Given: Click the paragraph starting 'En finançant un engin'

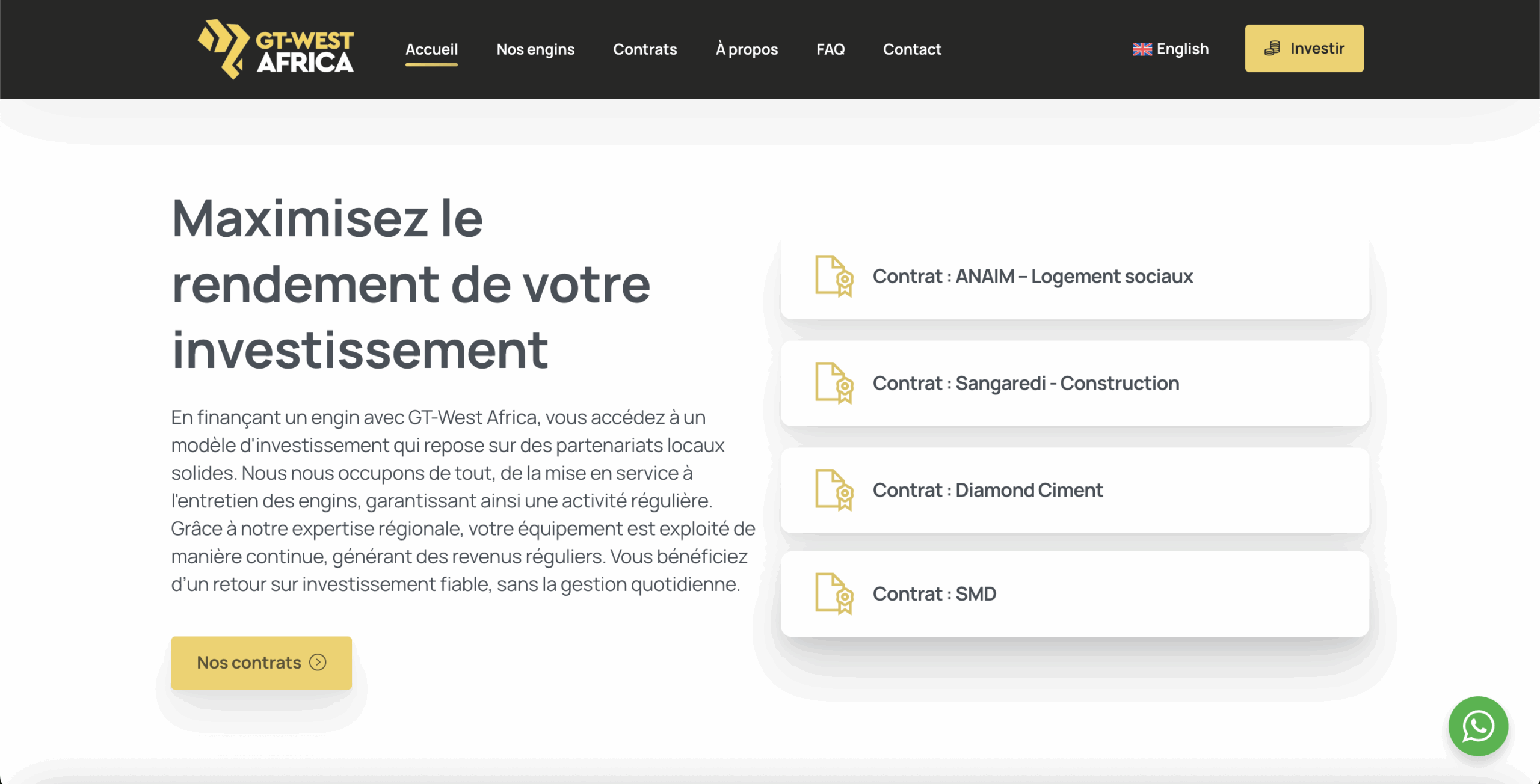Looking at the screenshot, I should click(x=463, y=500).
